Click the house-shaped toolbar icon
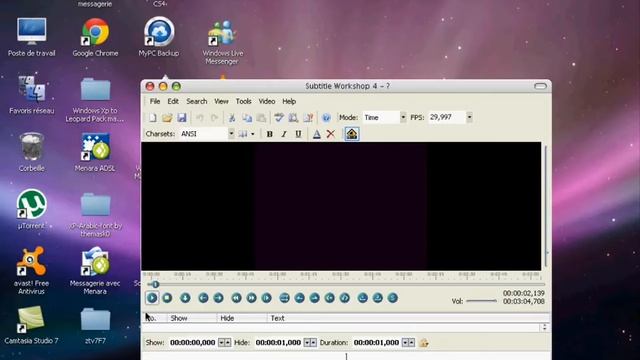Viewport: 640px width, 360px height. click(x=351, y=134)
